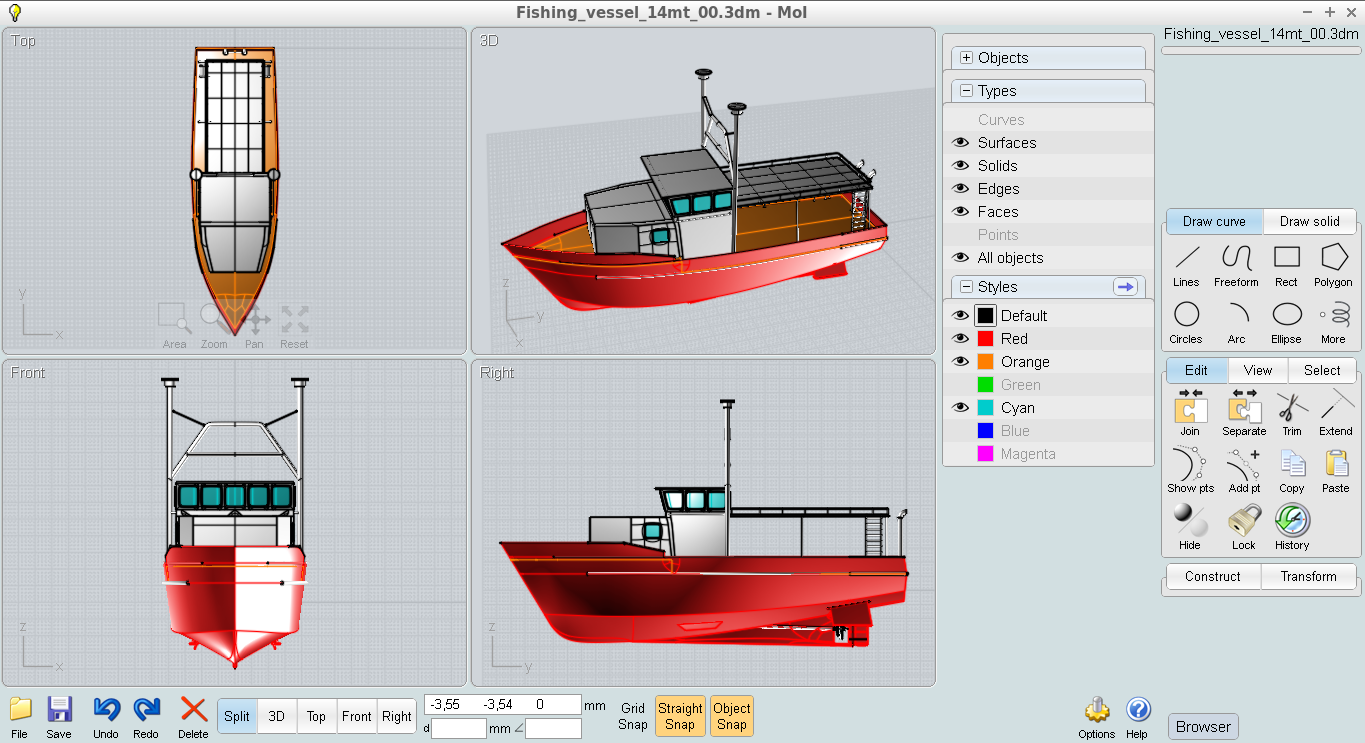
Task: Toggle All objects visibility eye
Action: point(961,258)
